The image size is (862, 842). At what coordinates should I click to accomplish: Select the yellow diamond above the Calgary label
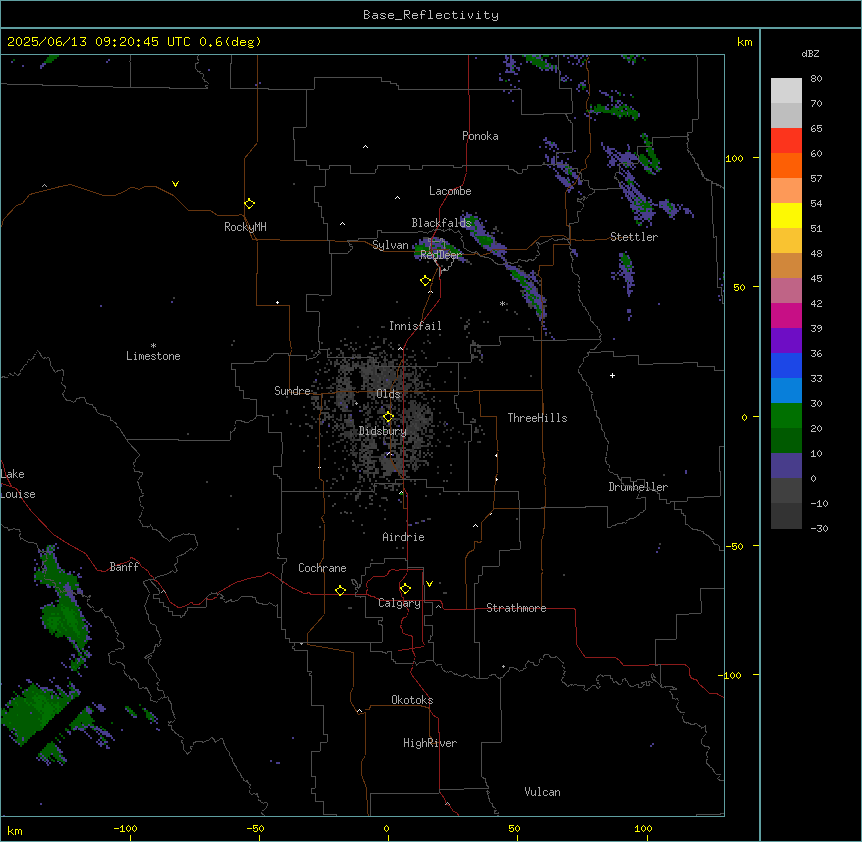click(x=405, y=589)
